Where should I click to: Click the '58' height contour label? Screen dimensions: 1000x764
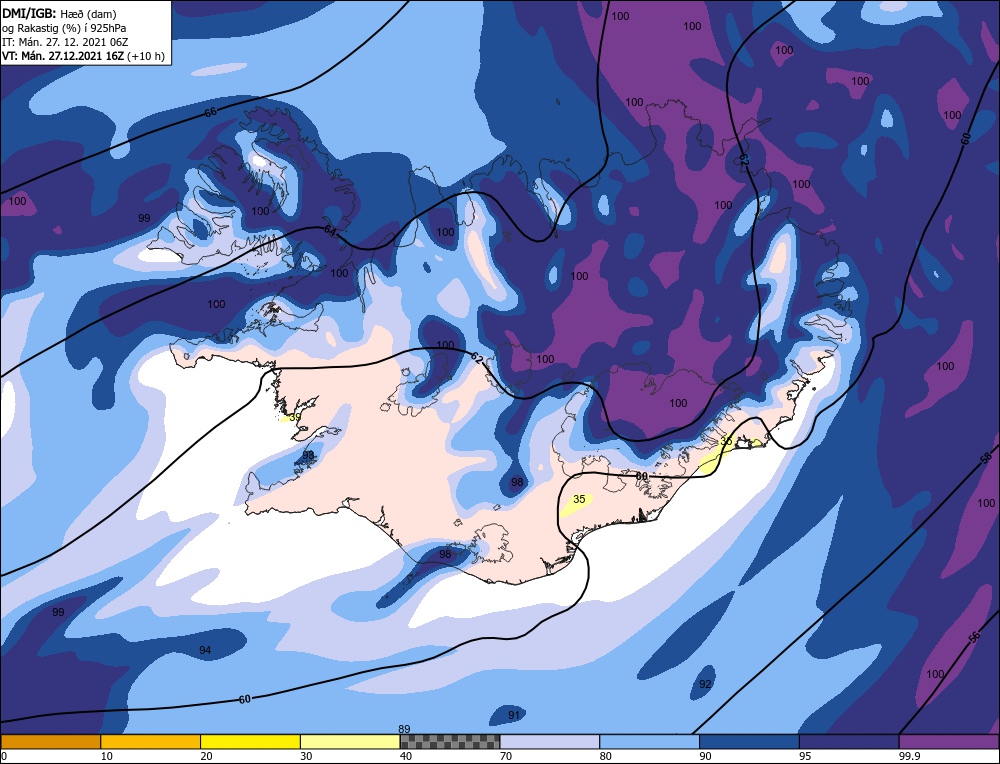[x=986, y=458]
